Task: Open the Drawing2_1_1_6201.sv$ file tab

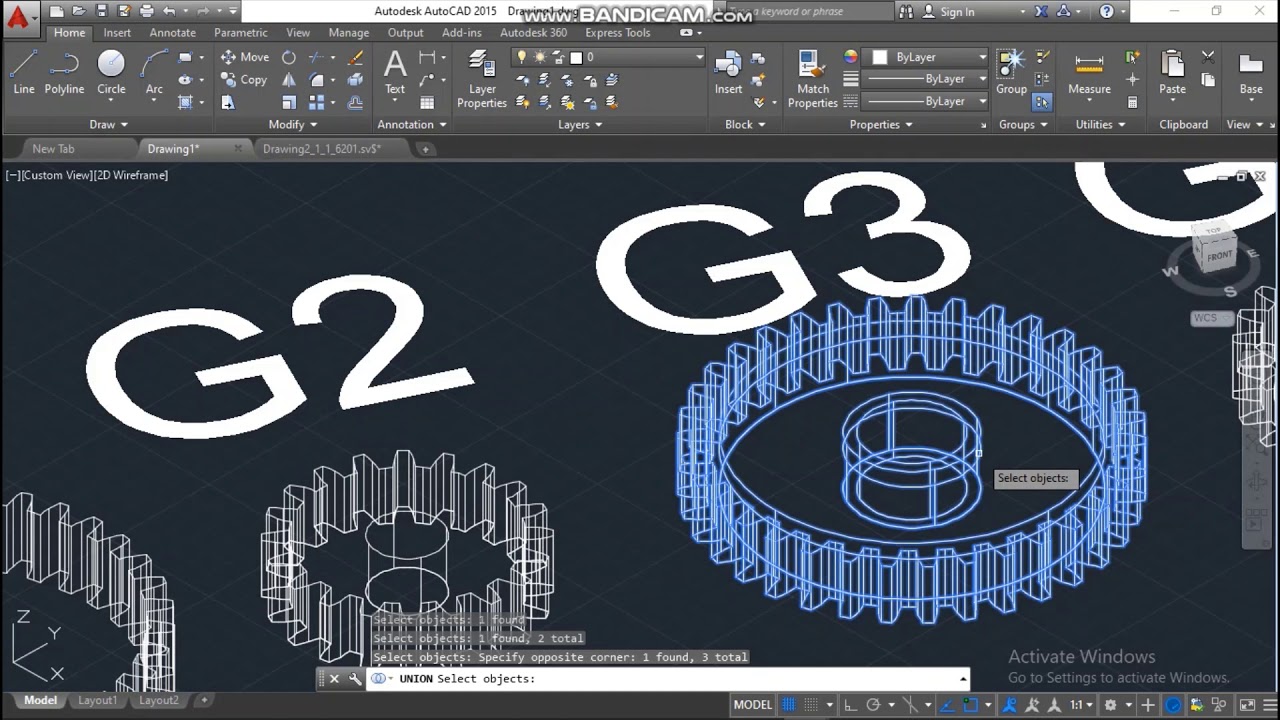Action: click(x=321, y=149)
